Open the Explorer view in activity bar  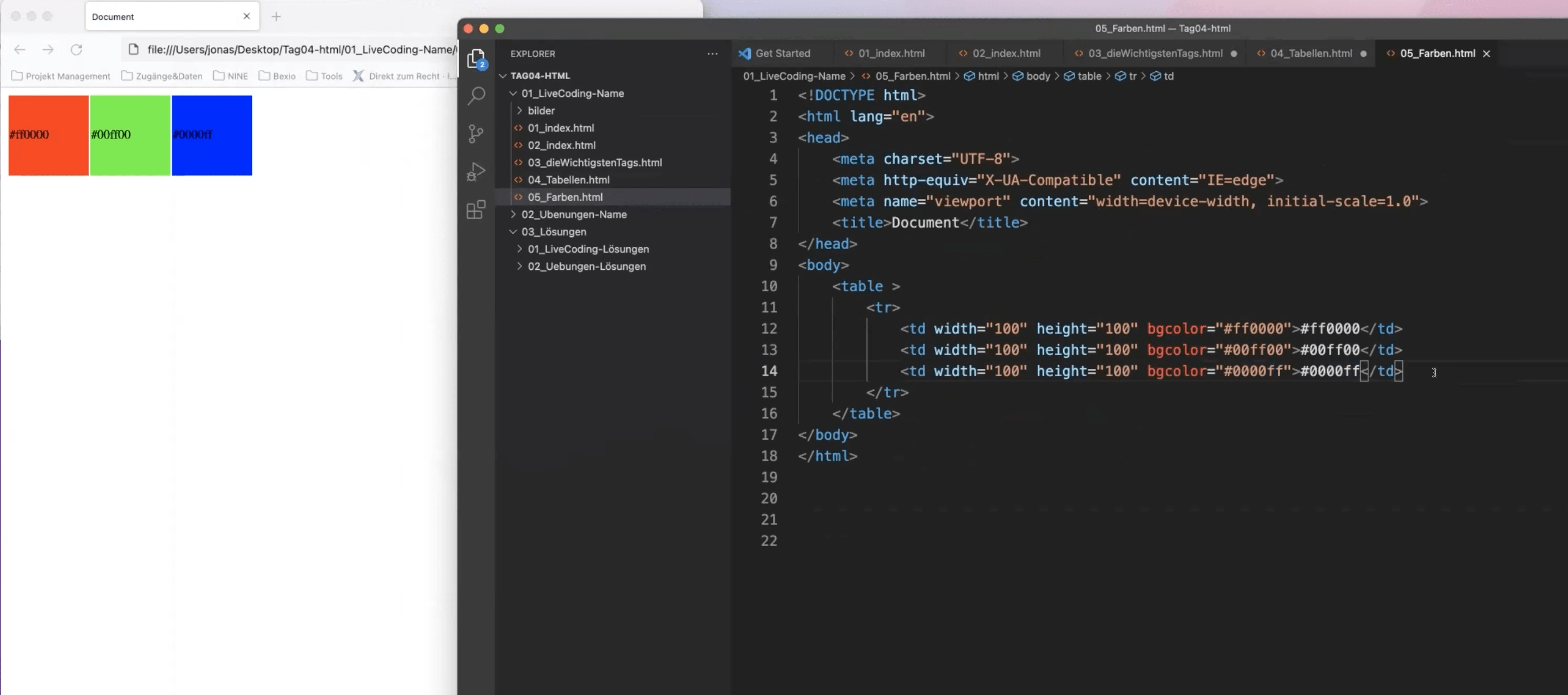coord(476,59)
